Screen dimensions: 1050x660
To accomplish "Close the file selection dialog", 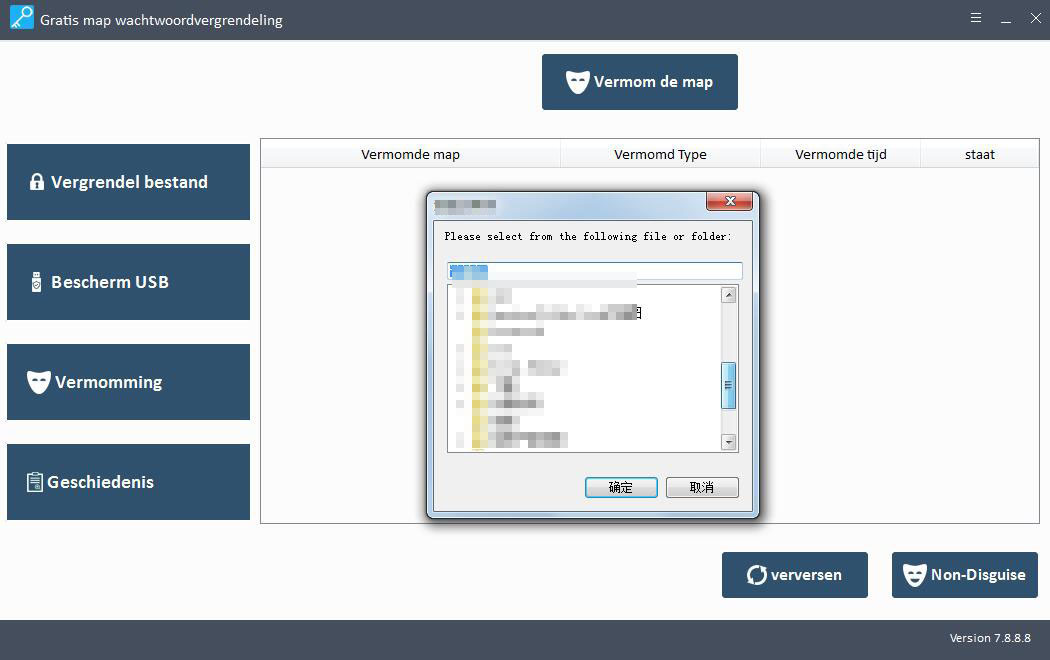I will pos(729,202).
